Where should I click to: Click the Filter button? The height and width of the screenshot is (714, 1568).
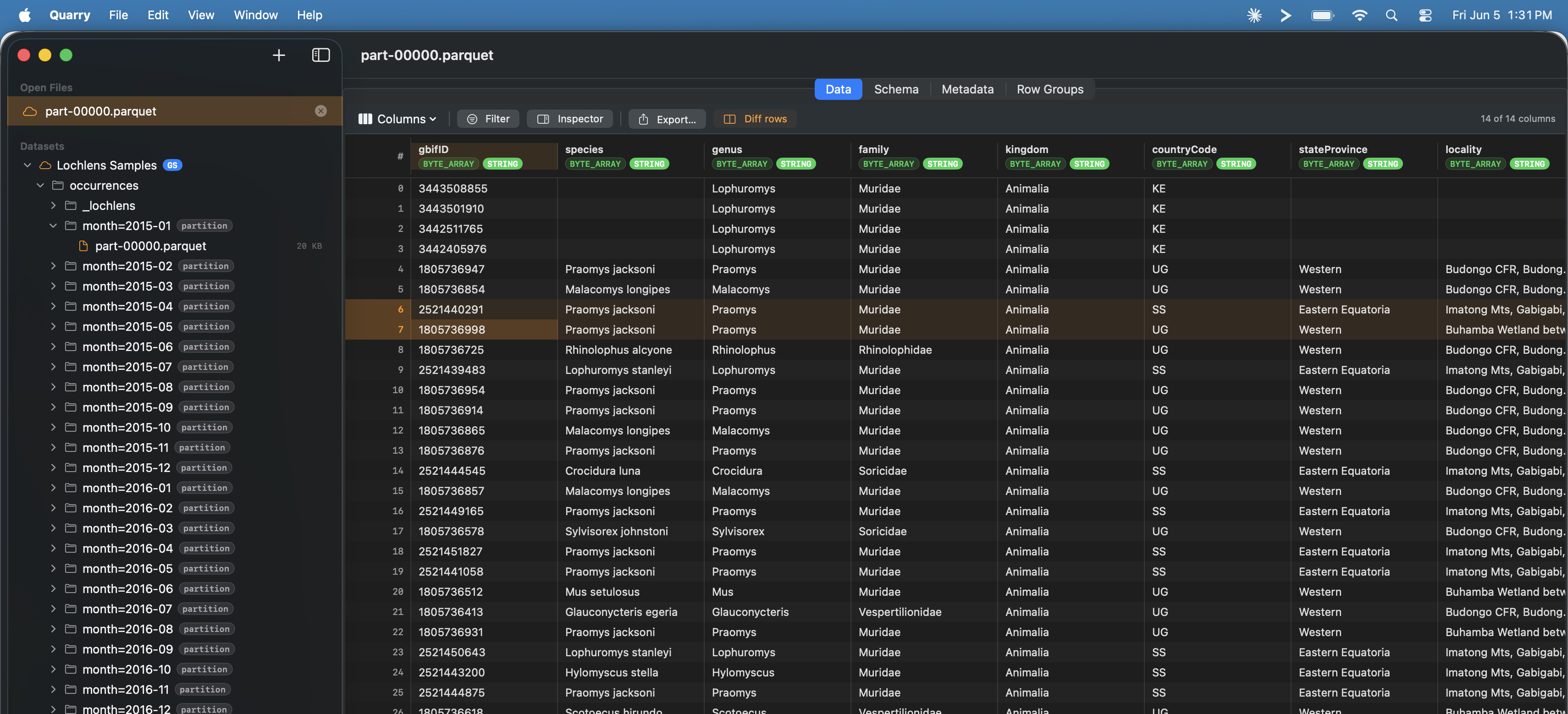tap(488, 119)
